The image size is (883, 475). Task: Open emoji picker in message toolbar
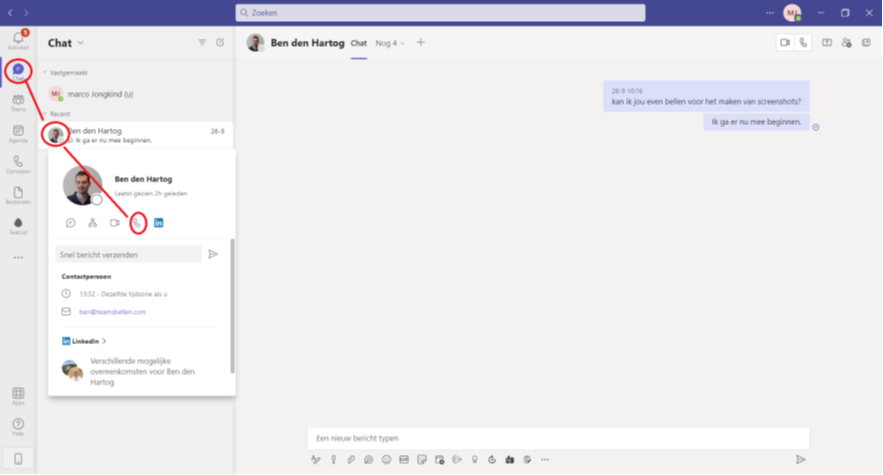point(387,459)
